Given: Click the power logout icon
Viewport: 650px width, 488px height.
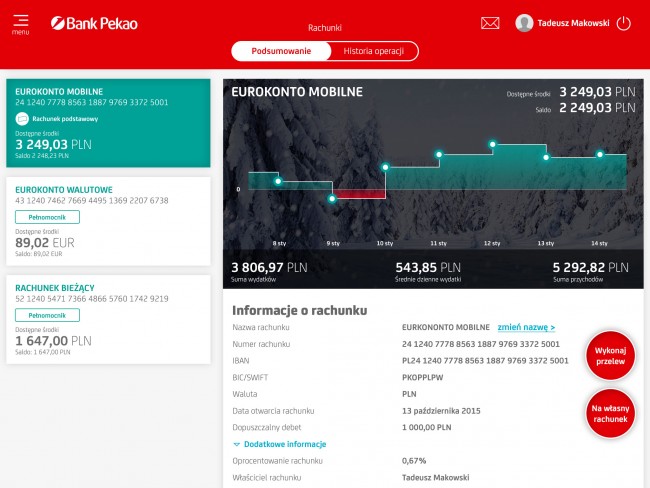Looking at the screenshot, I should (623, 23).
